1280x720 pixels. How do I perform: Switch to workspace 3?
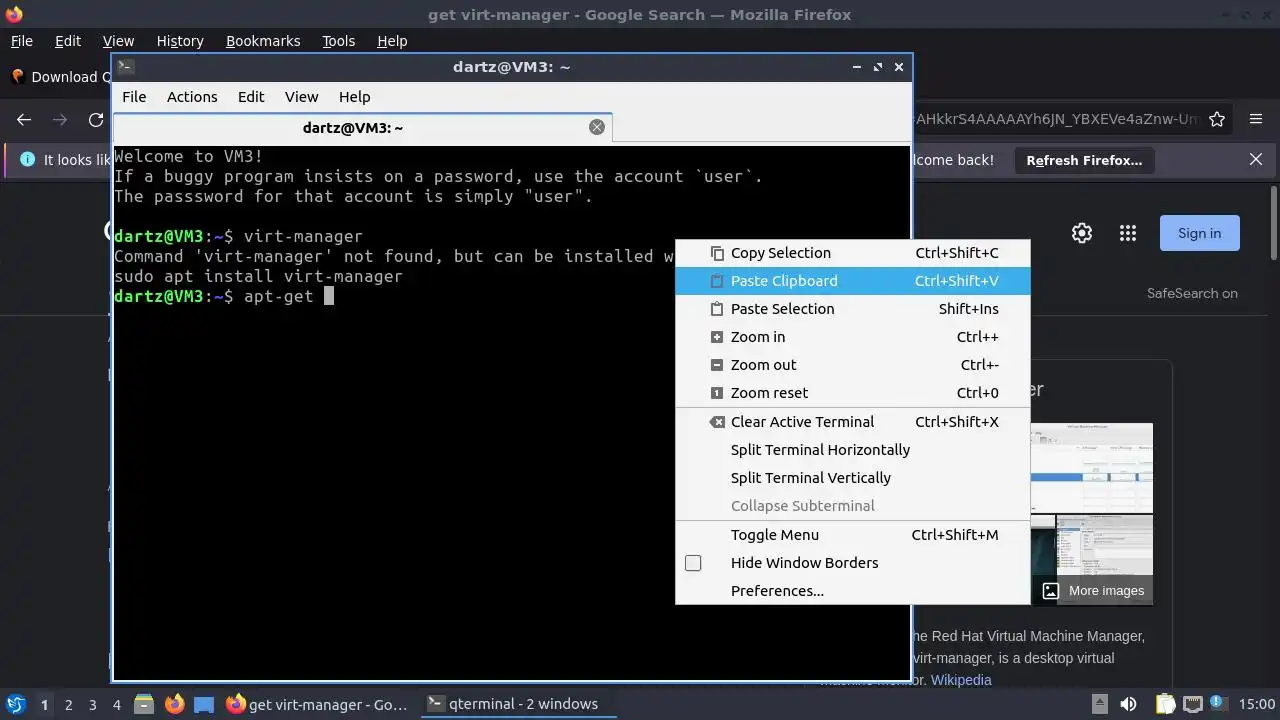click(93, 705)
